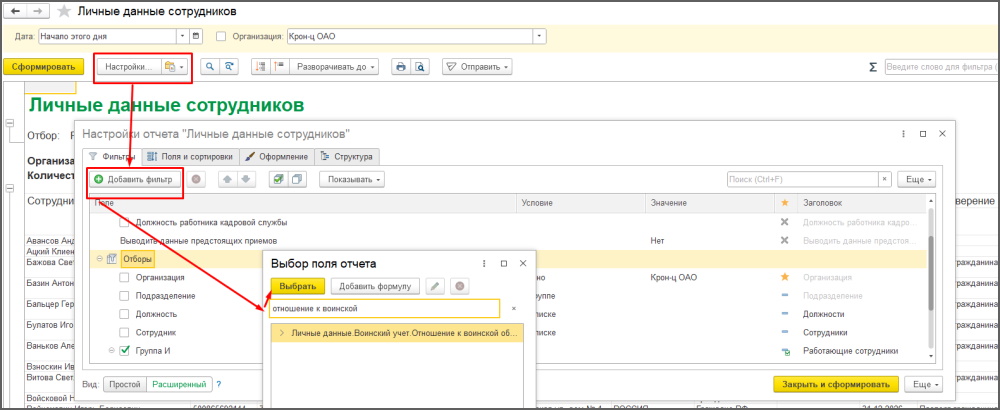
Task: Enable the Организация checkbox in the top bar
Action: [x=221, y=37]
